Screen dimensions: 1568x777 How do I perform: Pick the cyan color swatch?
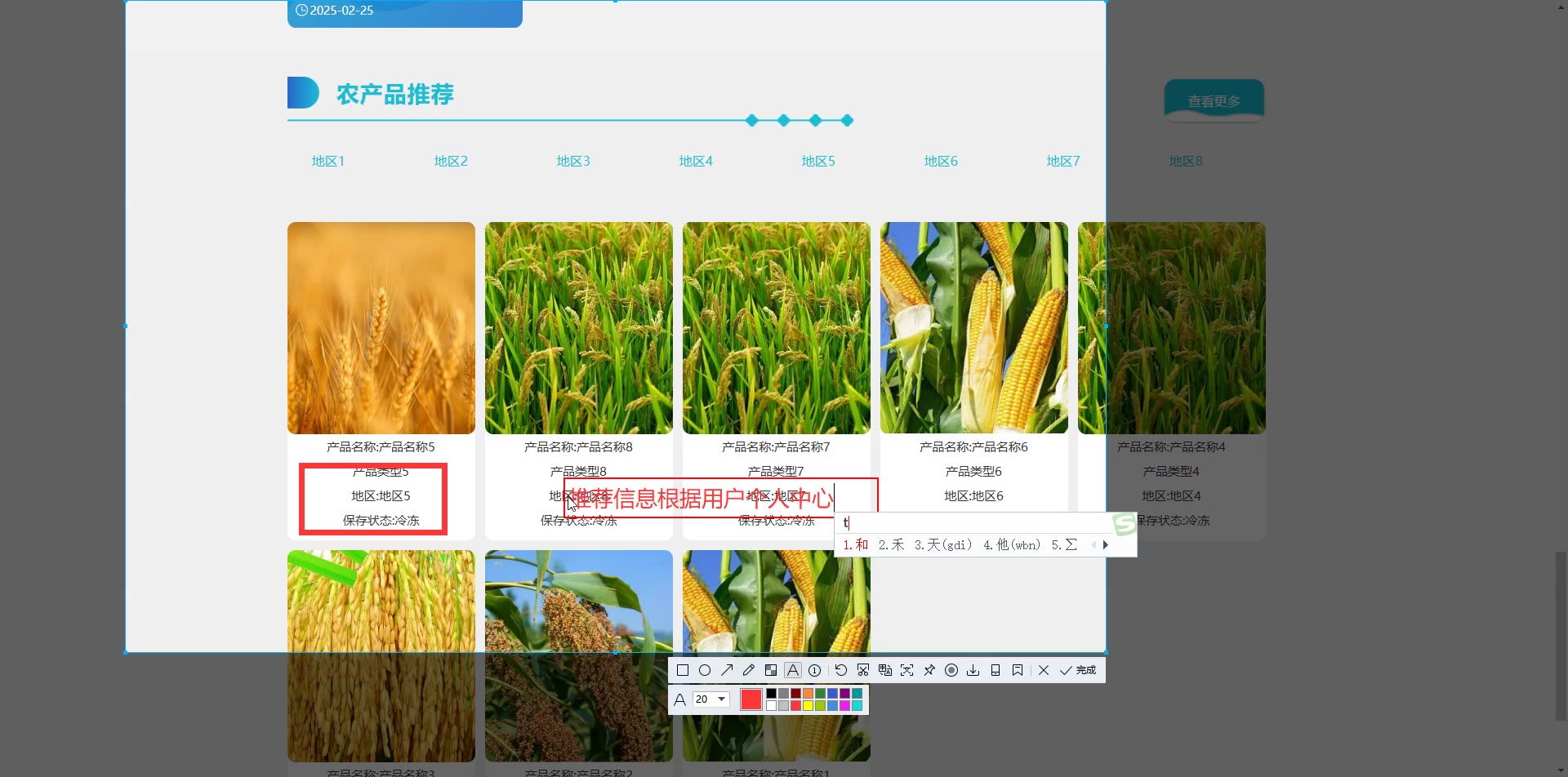[x=857, y=705]
